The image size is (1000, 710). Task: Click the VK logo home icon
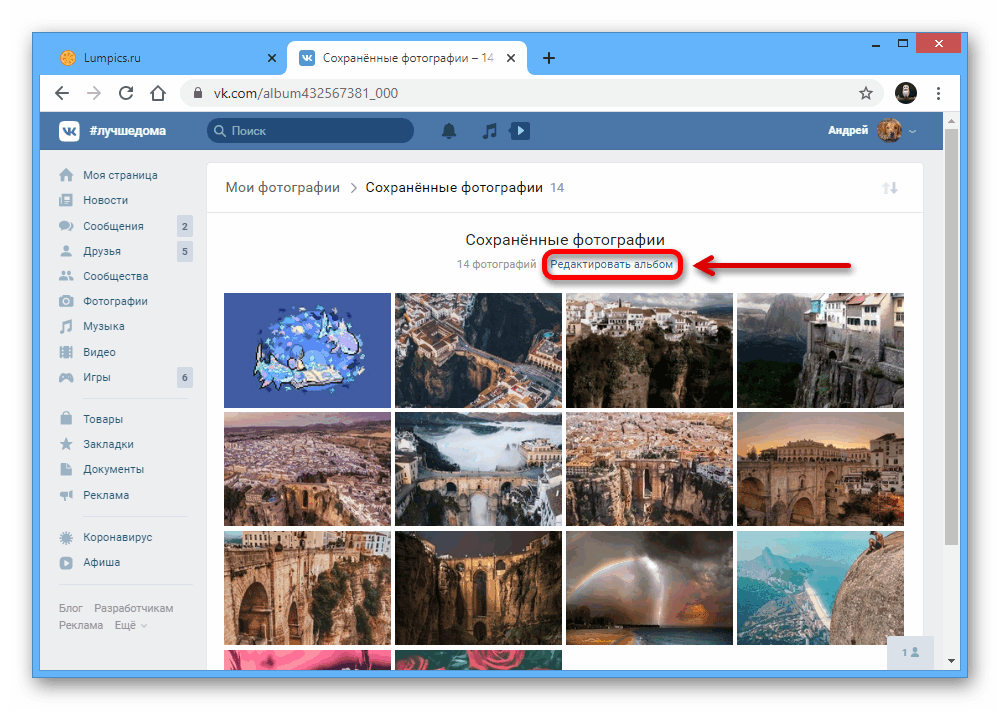pyautogui.click(x=69, y=131)
